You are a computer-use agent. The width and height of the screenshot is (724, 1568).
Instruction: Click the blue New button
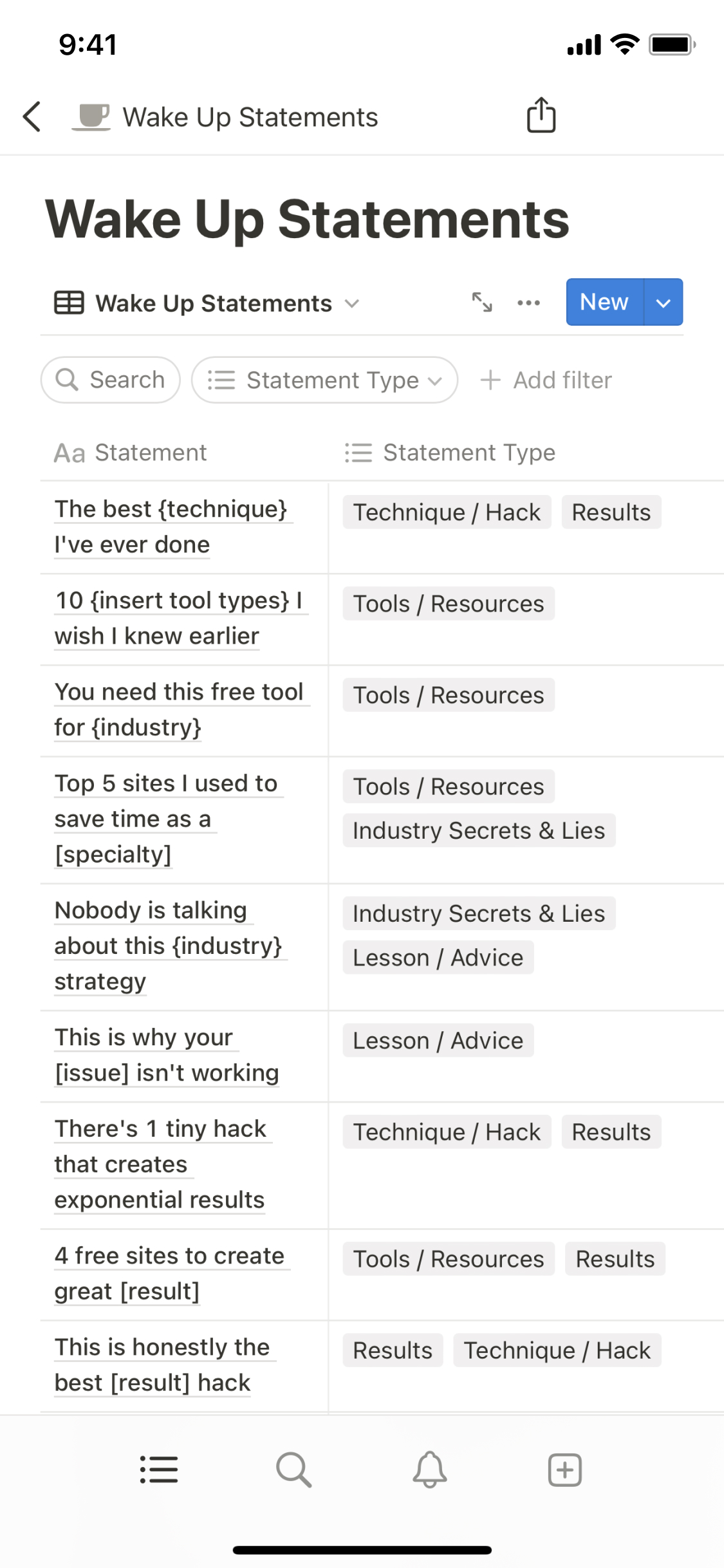(604, 302)
